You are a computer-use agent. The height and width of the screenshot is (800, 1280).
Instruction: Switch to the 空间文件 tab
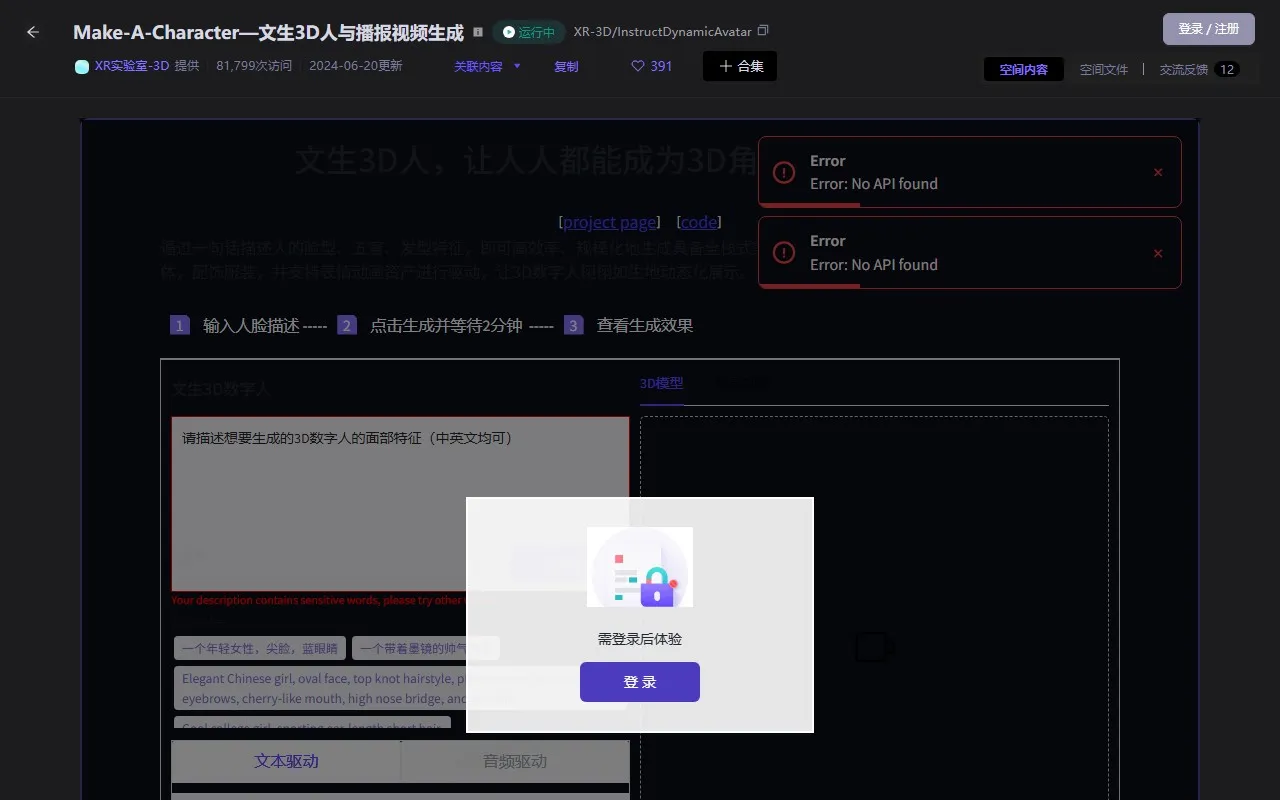pos(1103,69)
